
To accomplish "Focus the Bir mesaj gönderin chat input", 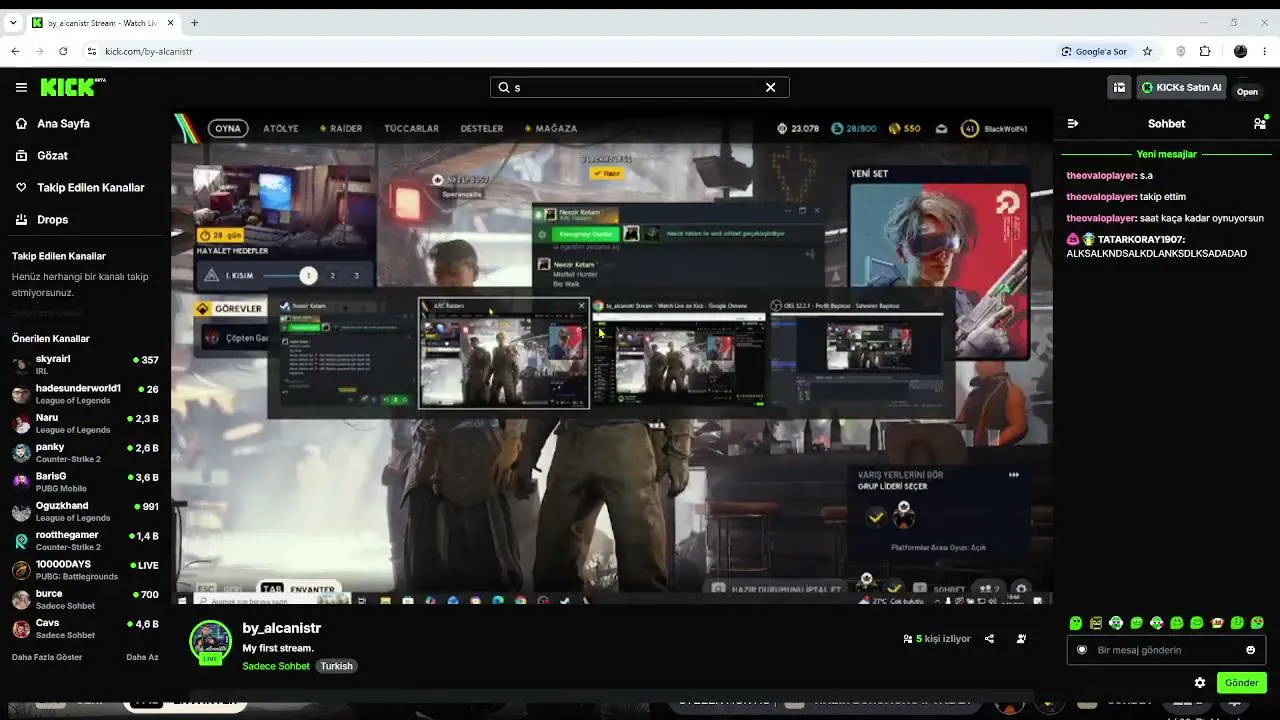I will tap(1166, 650).
